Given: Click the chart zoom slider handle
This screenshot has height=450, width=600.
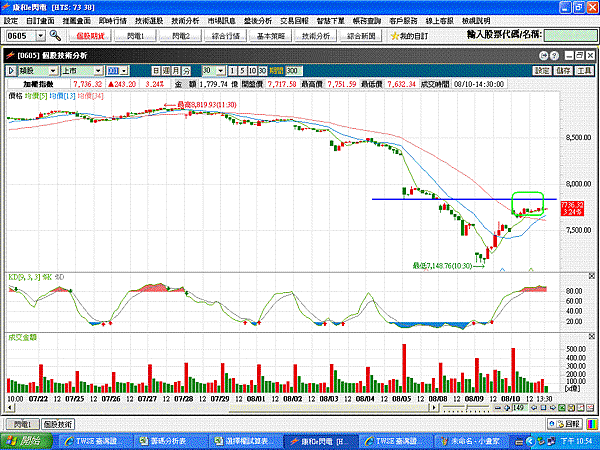Looking at the screenshot, I should pos(466,407).
